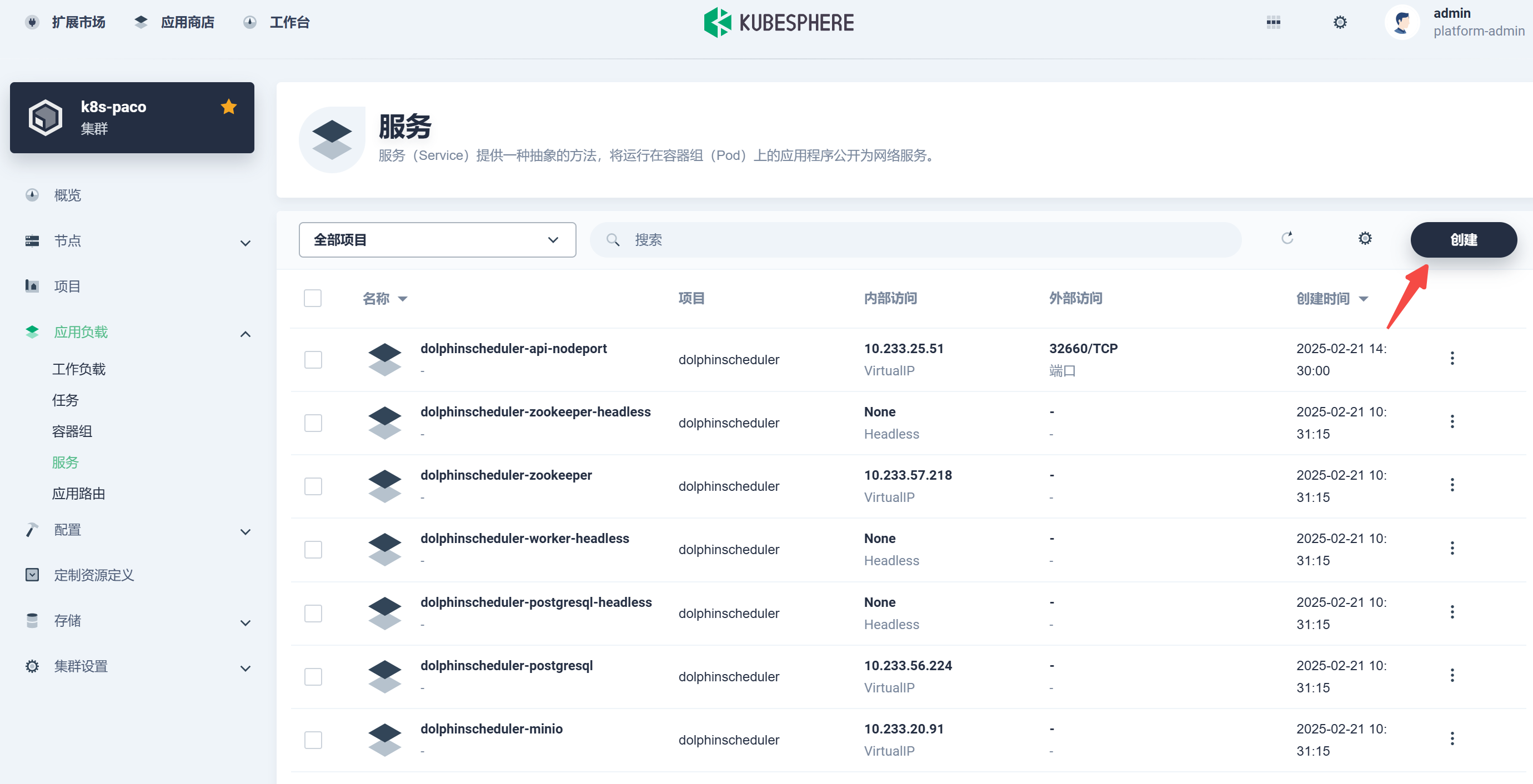Image resolution: width=1533 pixels, height=784 pixels.
Task: Click the refresh icon beside the search bar
Action: 1287,239
